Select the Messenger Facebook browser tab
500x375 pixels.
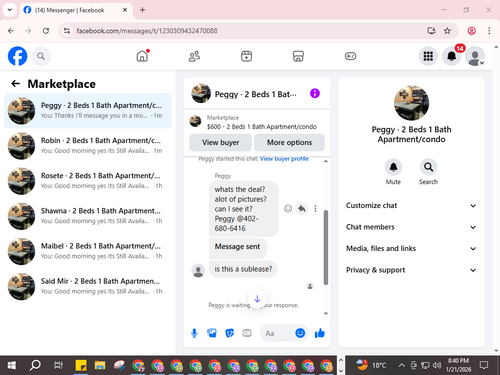[x=76, y=10]
